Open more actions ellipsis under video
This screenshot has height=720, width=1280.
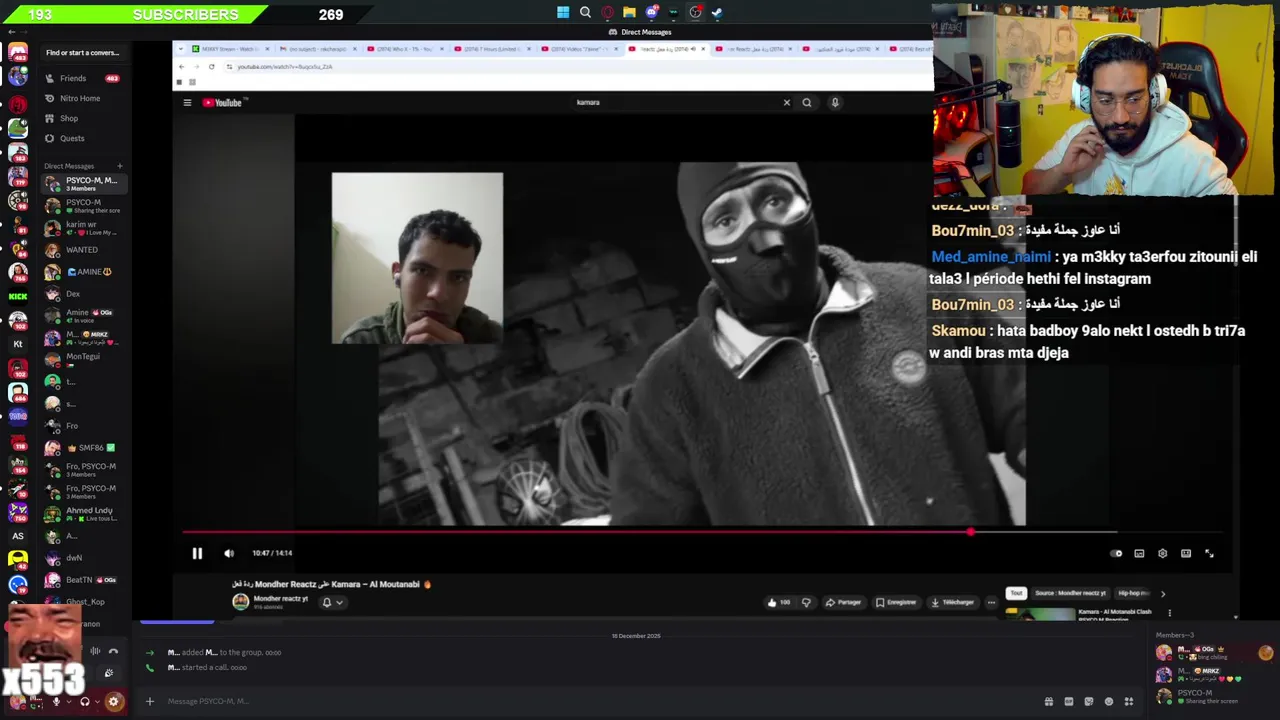point(991,602)
